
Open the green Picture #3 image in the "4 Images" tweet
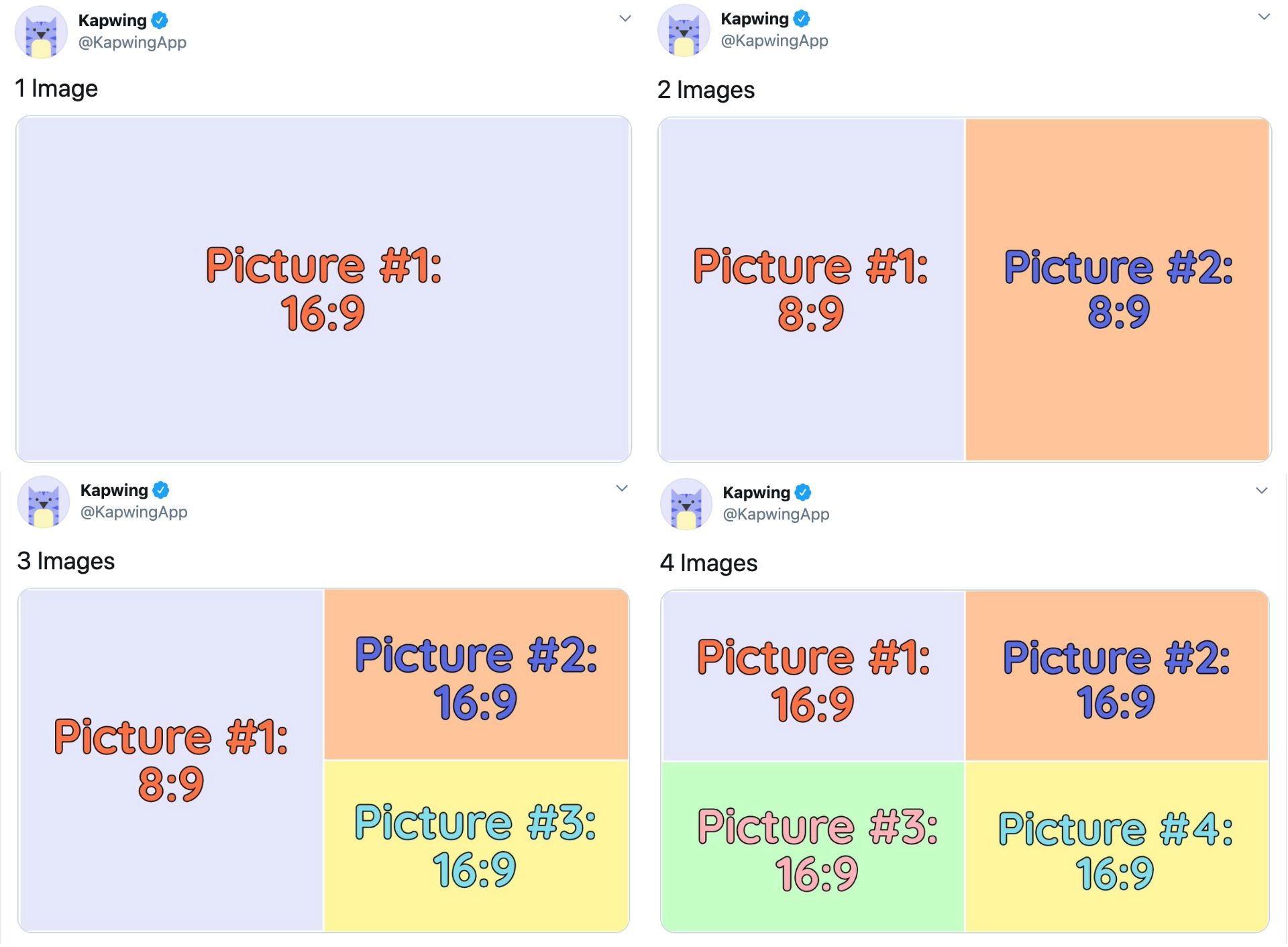coord(812,847)
